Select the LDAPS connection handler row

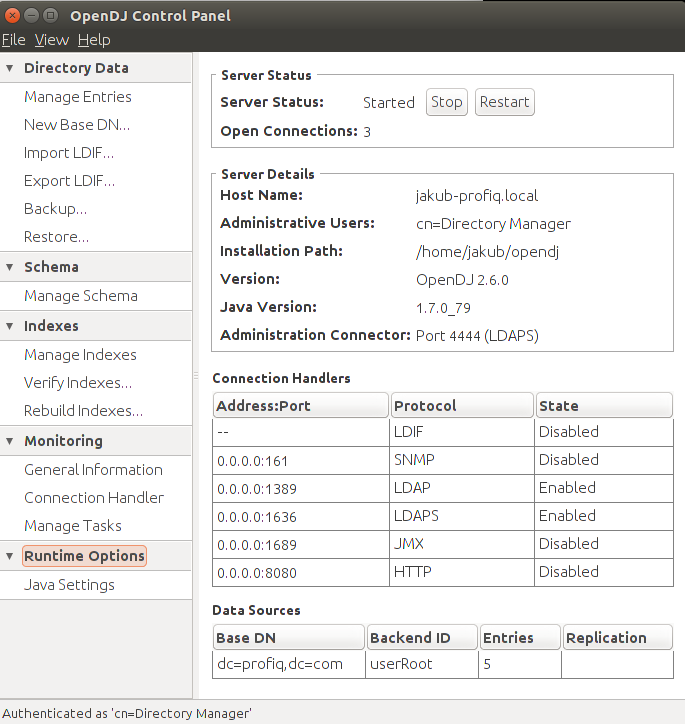(443, 516)
